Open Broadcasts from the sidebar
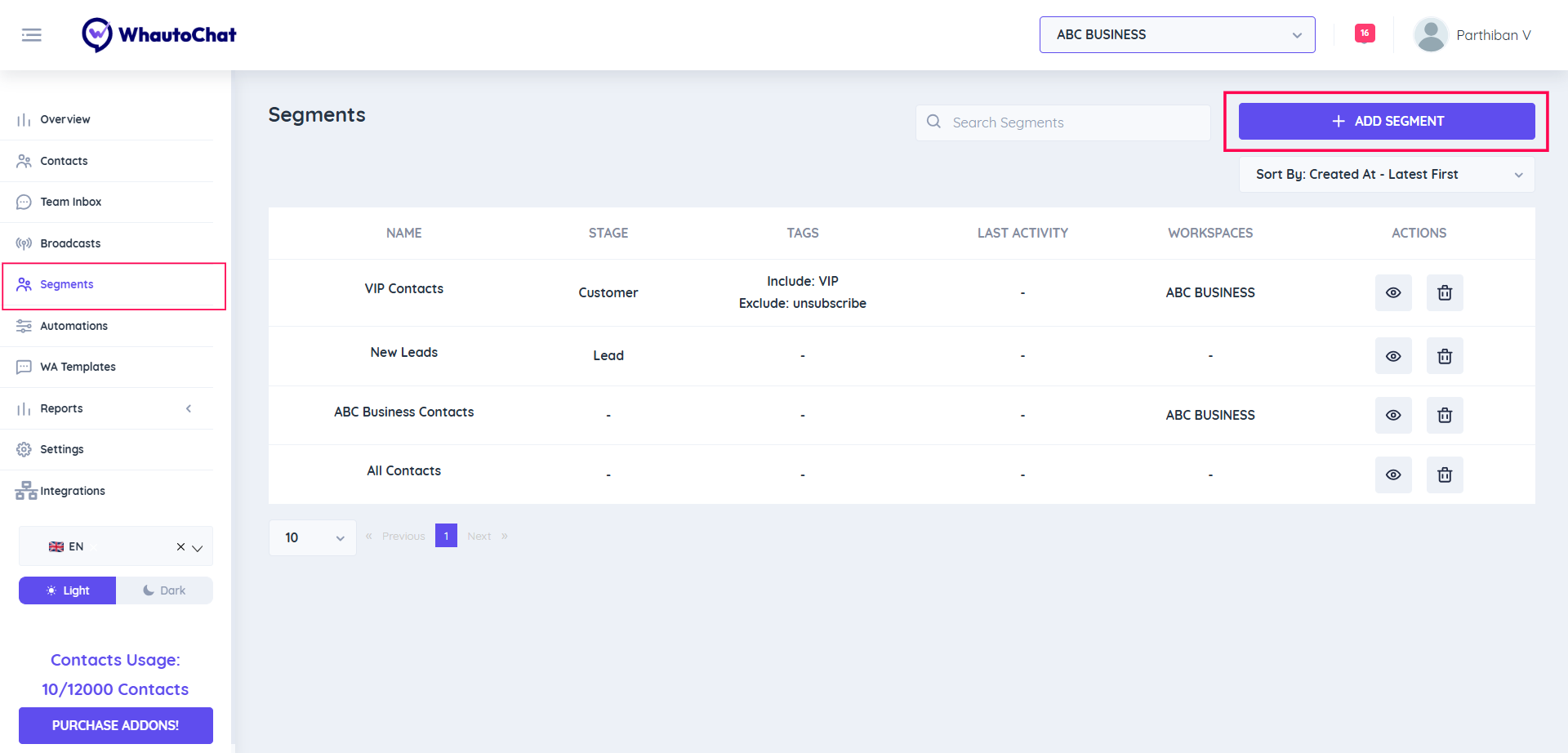 point(69,243)
